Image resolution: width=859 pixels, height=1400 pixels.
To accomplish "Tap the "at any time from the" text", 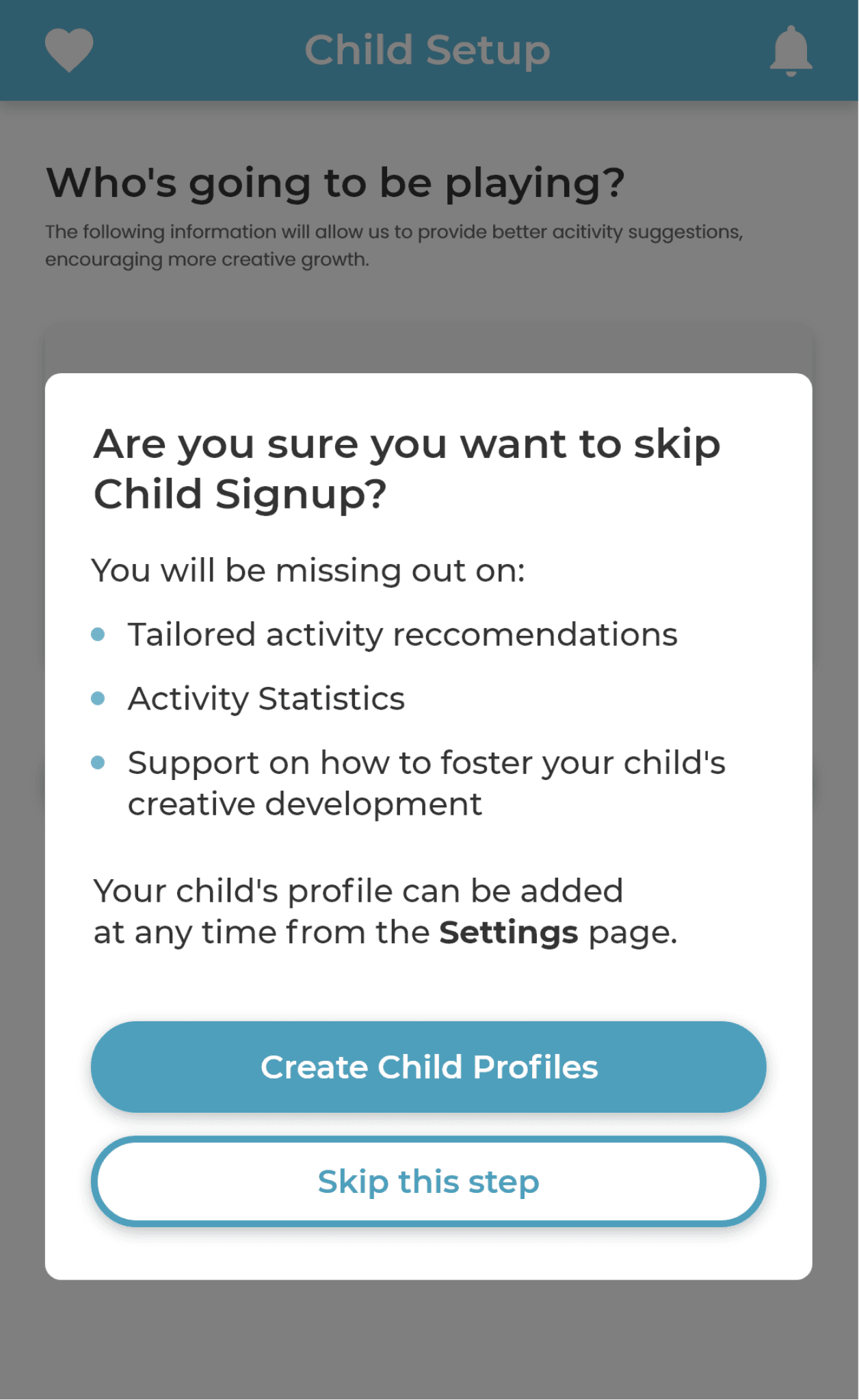I will click(x=261, y=932).
